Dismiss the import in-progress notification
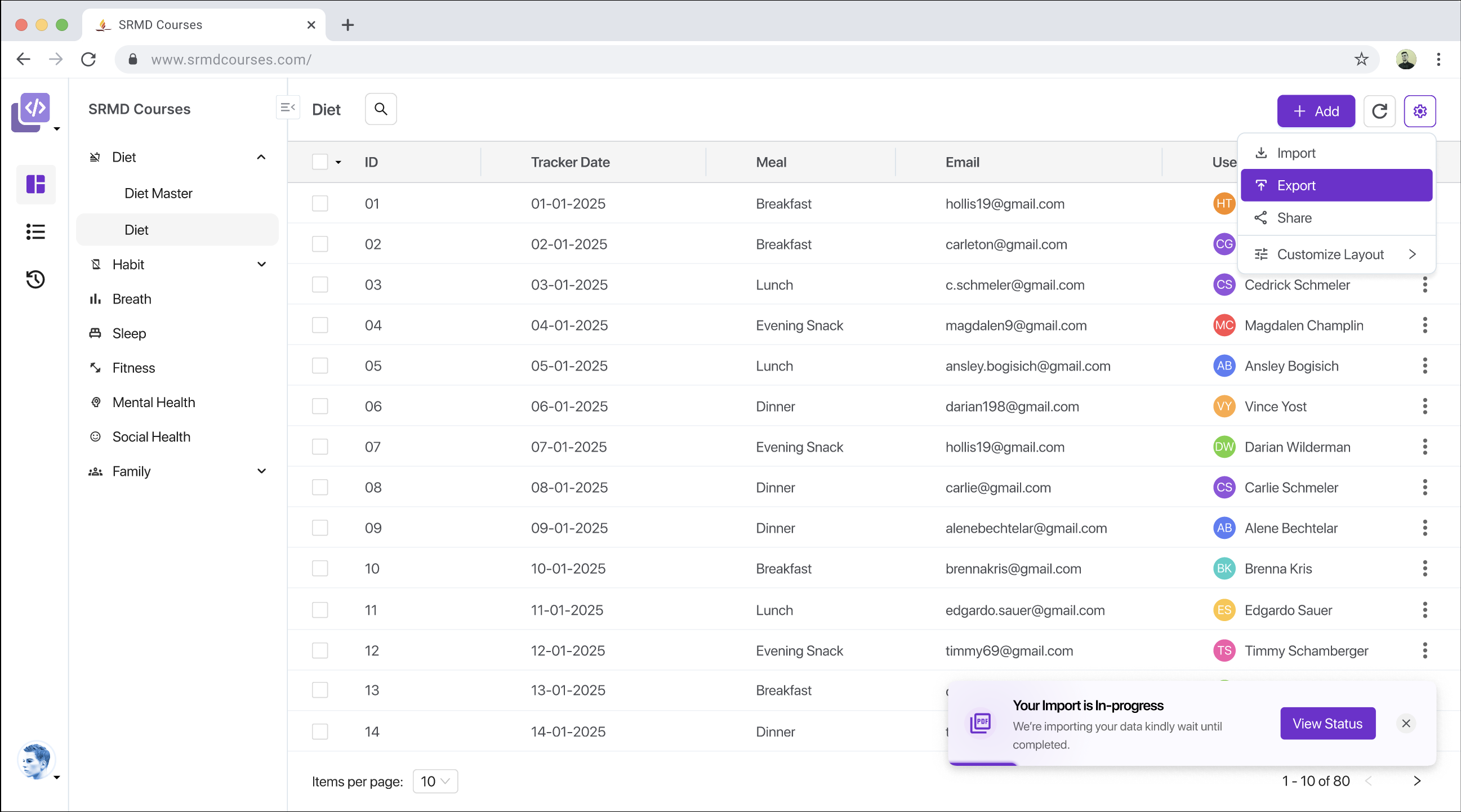1461x812 pixels. coord(1405,724)
